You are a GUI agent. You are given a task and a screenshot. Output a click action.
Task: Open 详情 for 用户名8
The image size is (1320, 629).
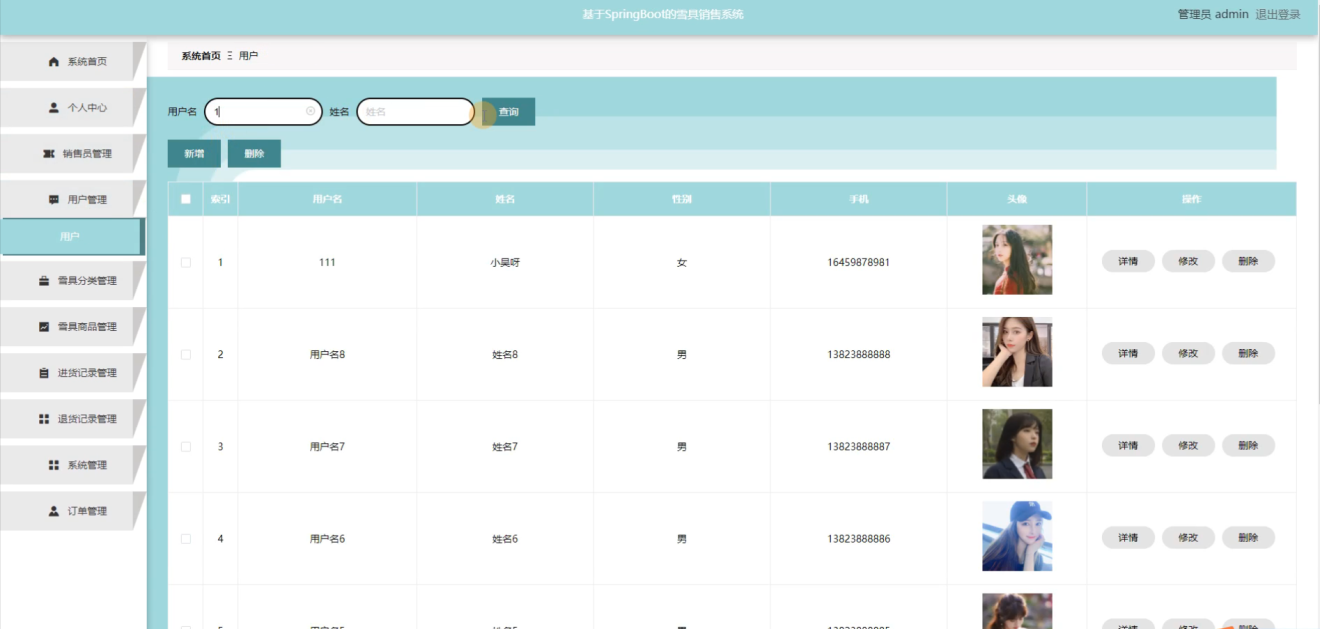[1128, 353]
